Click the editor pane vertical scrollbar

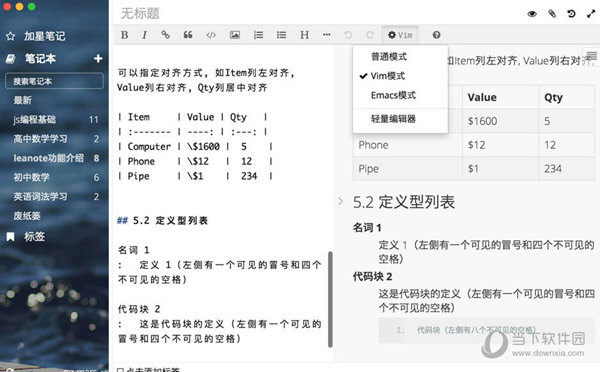tap(330, 299)
